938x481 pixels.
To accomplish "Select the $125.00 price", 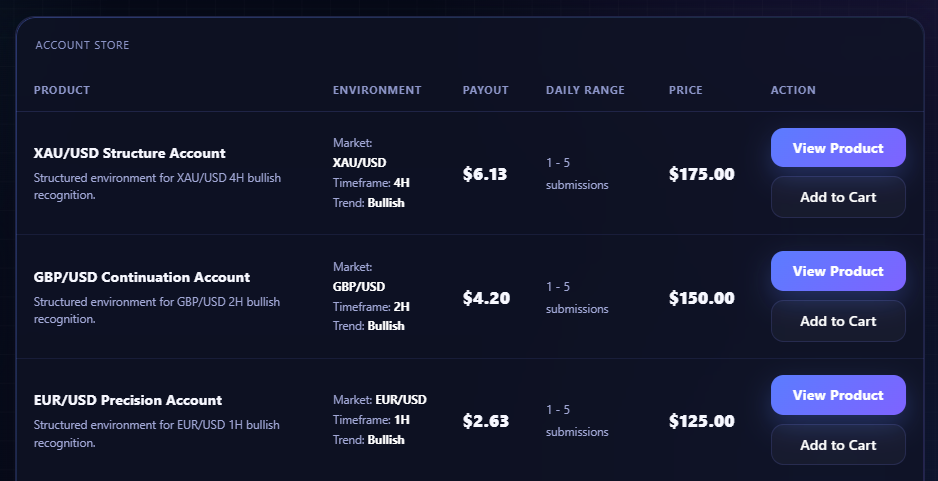I will [x=702, y=421].
